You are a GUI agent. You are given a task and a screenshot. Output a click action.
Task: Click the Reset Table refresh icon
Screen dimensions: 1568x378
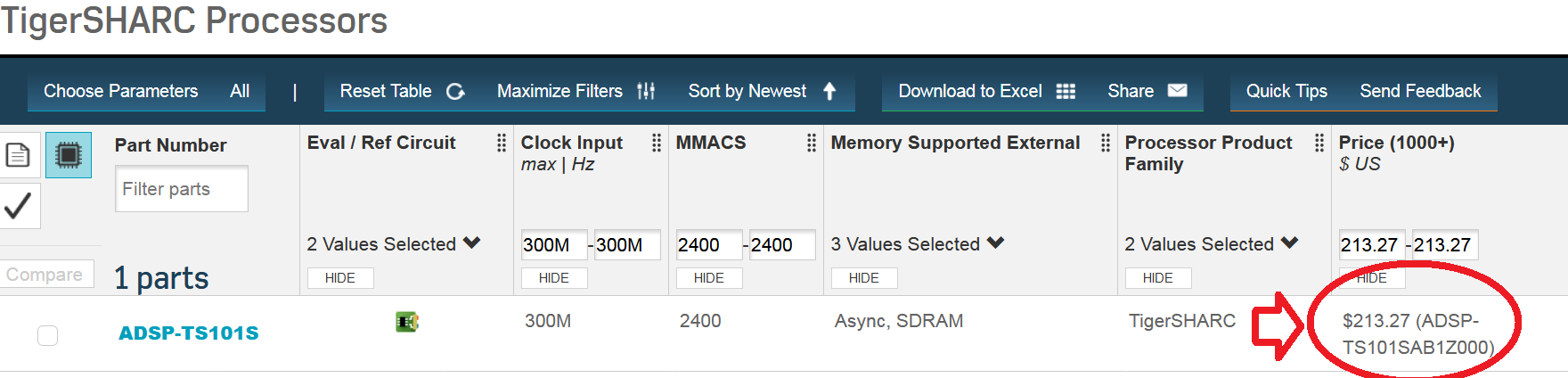coord(455,91)
